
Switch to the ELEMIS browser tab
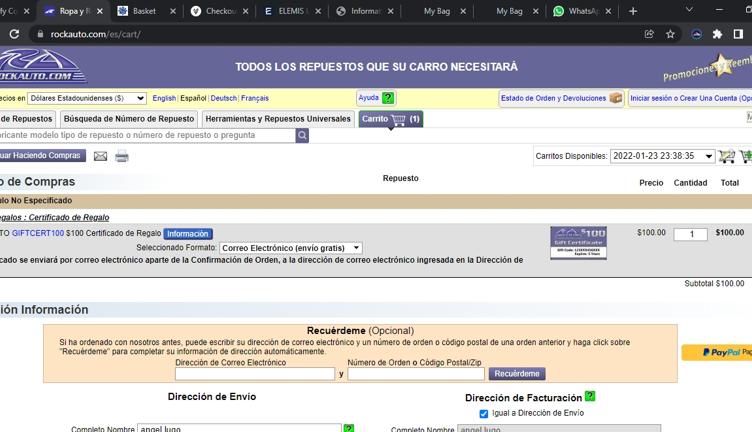point(290,11)
